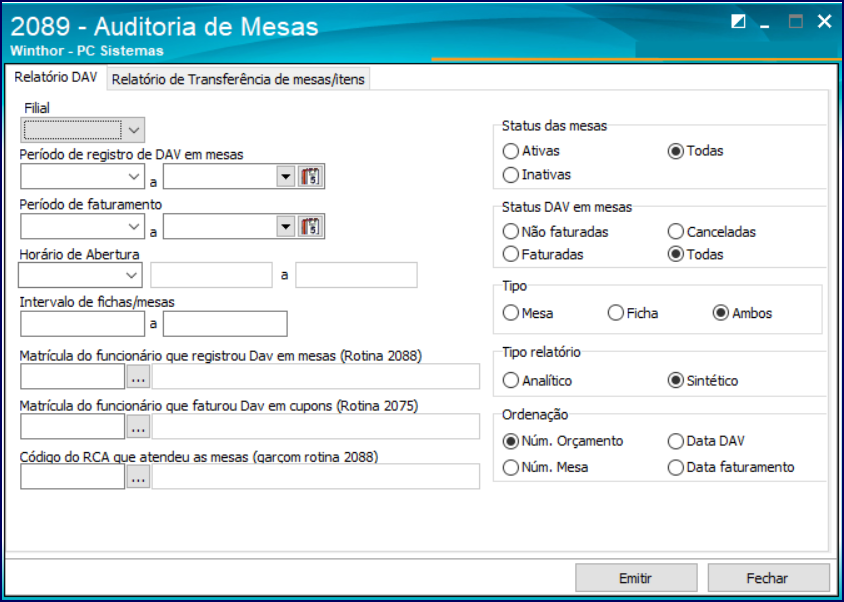844x602 pixels.
Task: Open Relatório de Transferência de mesas/itens tab
Action: (x=238, y=79)
